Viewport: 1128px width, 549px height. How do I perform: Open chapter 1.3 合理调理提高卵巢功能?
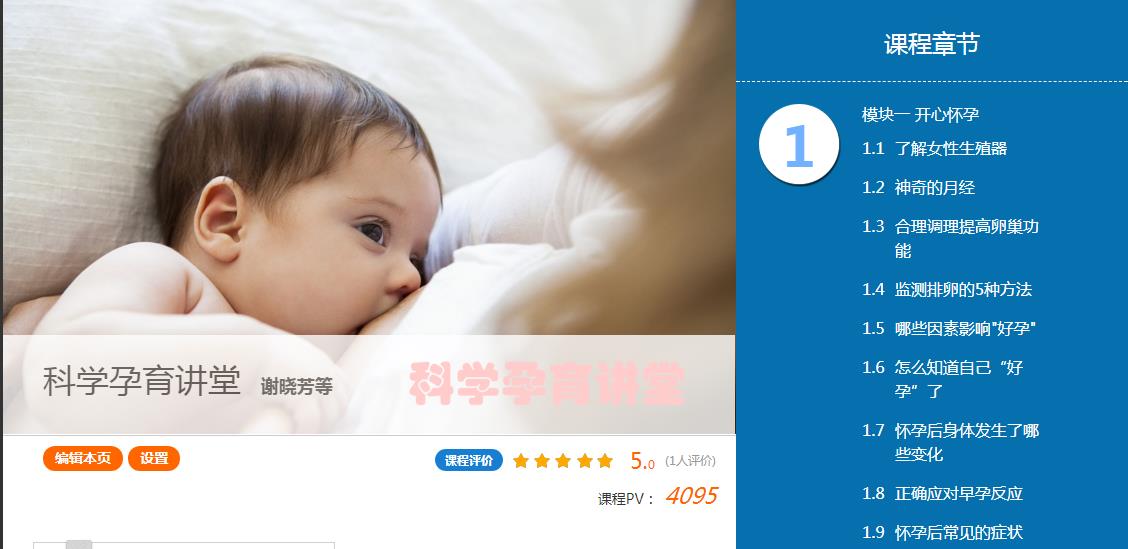point(950,238)
